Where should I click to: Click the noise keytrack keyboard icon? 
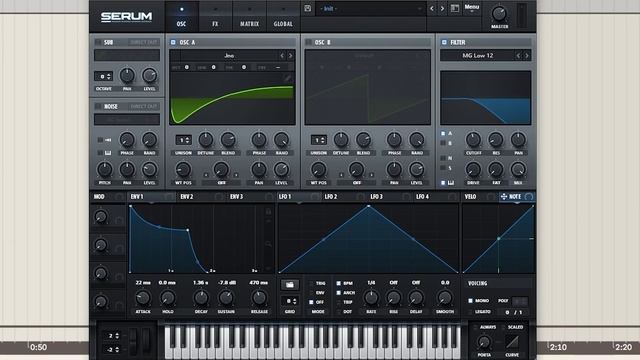(108, 153)
